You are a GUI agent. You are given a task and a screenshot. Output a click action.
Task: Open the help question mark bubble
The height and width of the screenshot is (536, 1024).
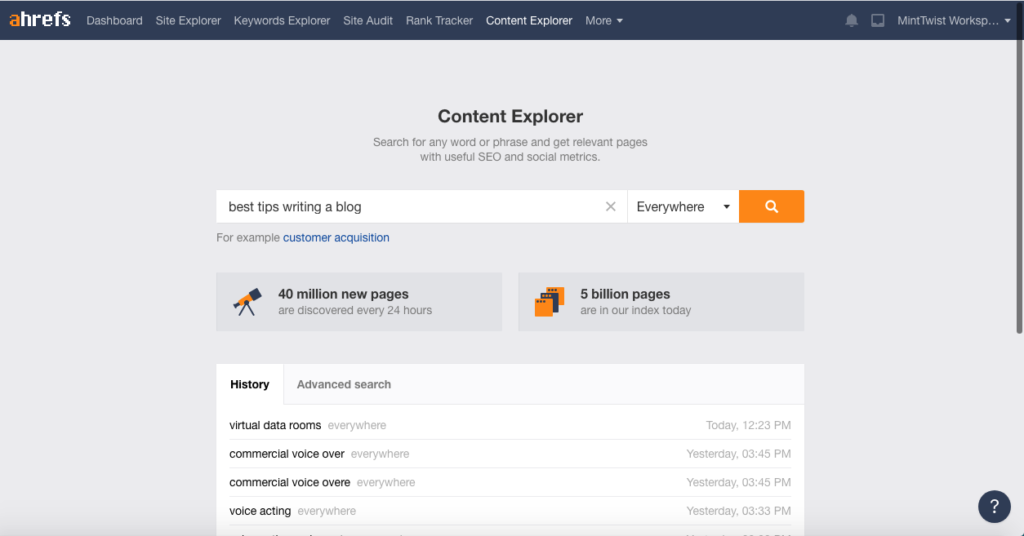click(x=994, y=507)
